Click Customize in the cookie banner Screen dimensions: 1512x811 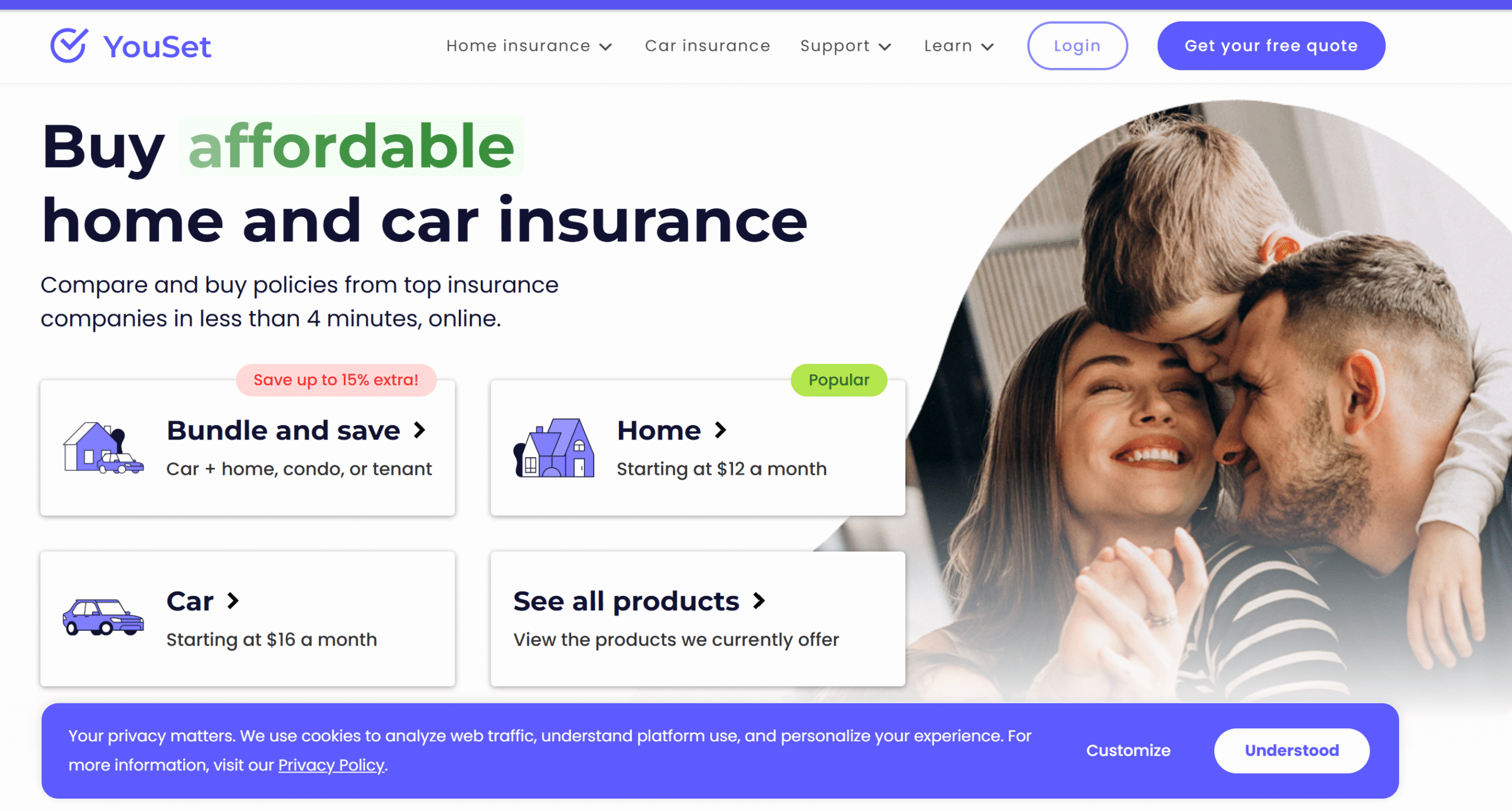(1128, 750)
